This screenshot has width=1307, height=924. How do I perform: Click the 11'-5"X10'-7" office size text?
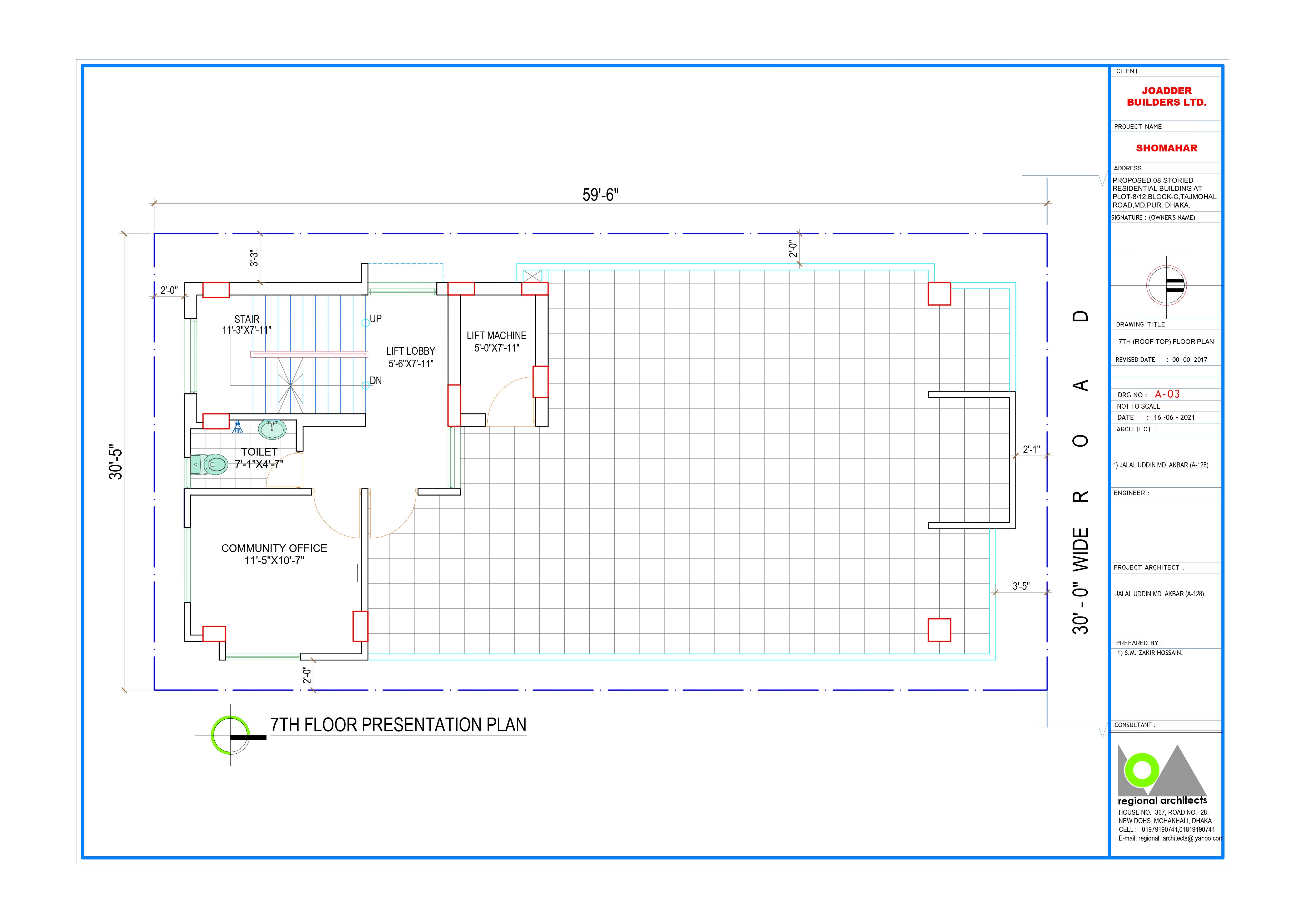[x=274, y=561]
